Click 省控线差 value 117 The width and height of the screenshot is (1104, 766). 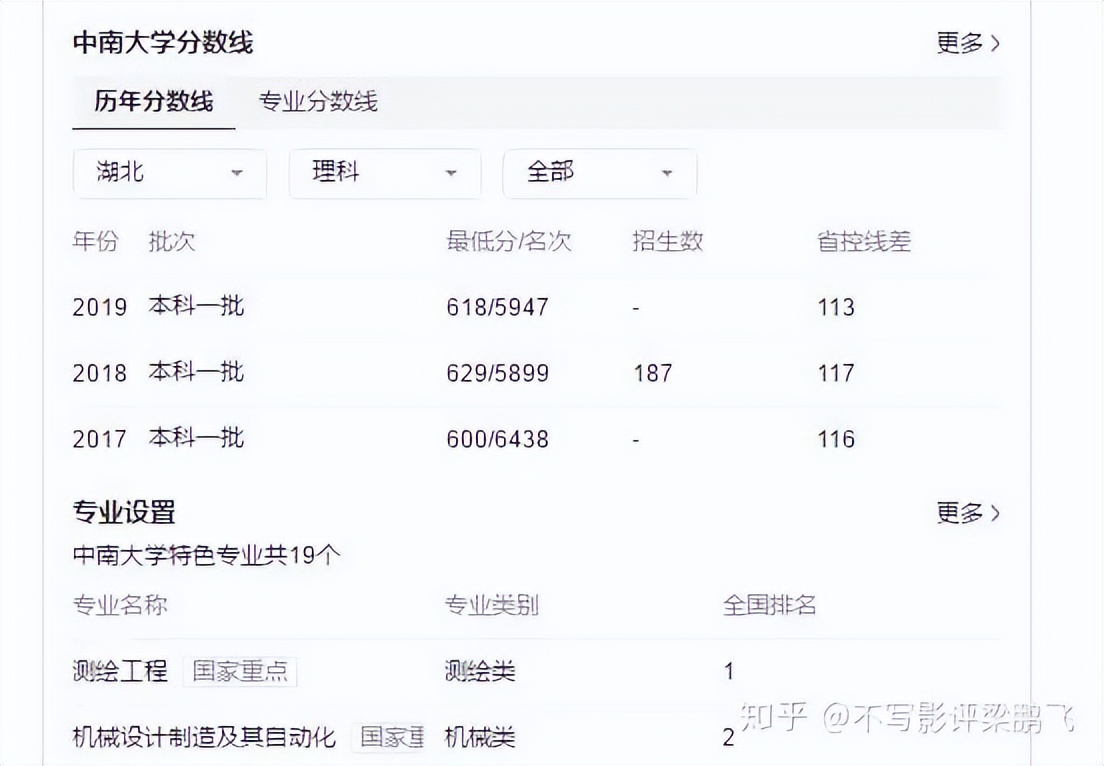click(x=836, y=373)
